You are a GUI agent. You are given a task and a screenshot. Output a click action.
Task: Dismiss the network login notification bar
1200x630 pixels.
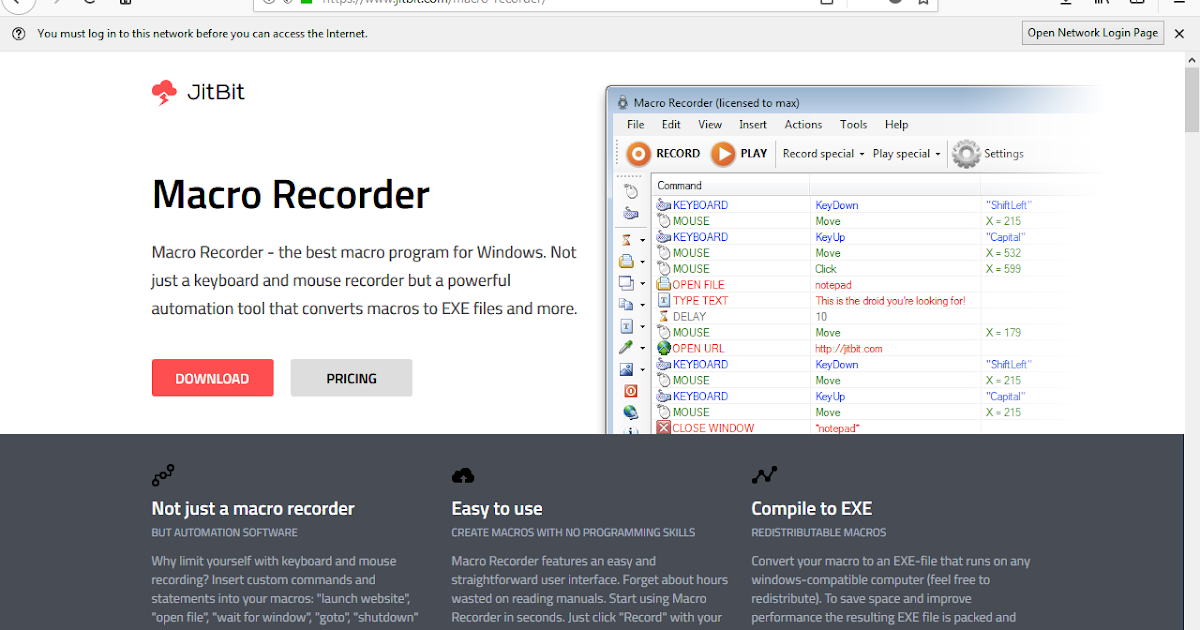click(x=1178, y=33)
